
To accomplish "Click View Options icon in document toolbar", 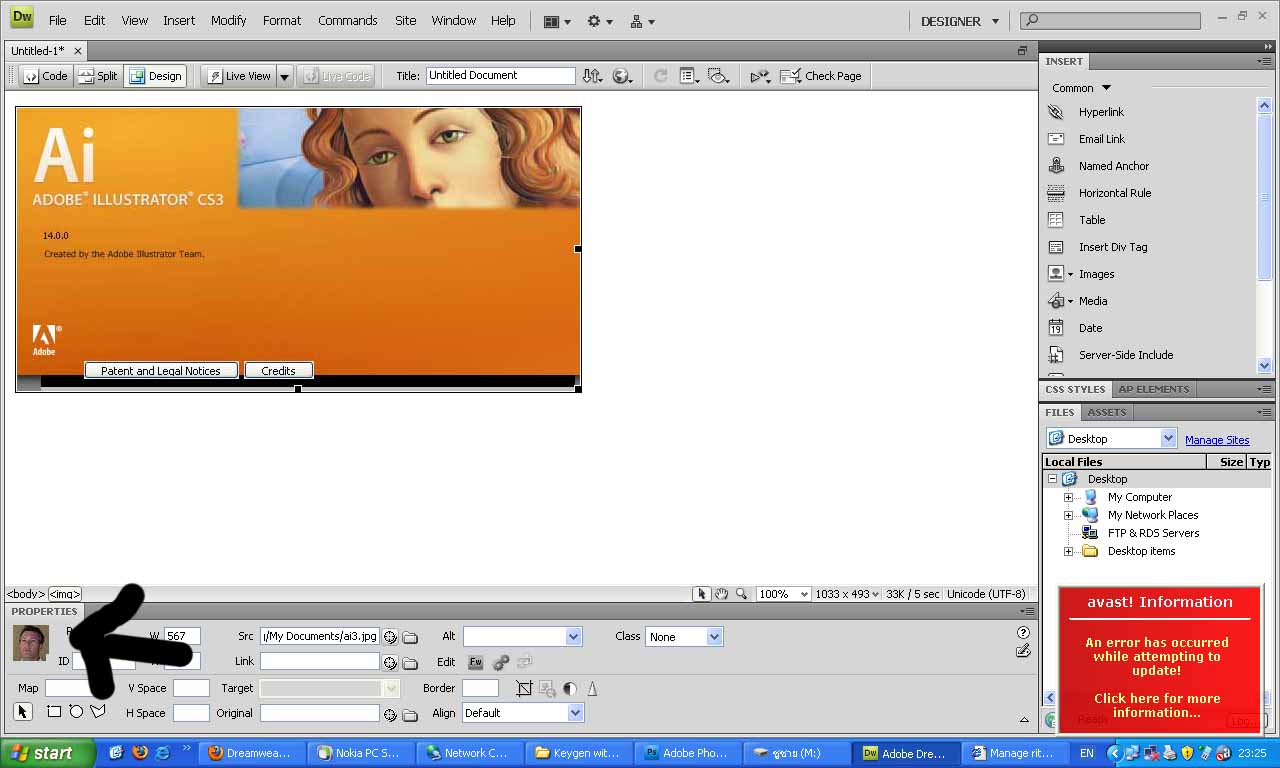I will click(x=689, y=76).
